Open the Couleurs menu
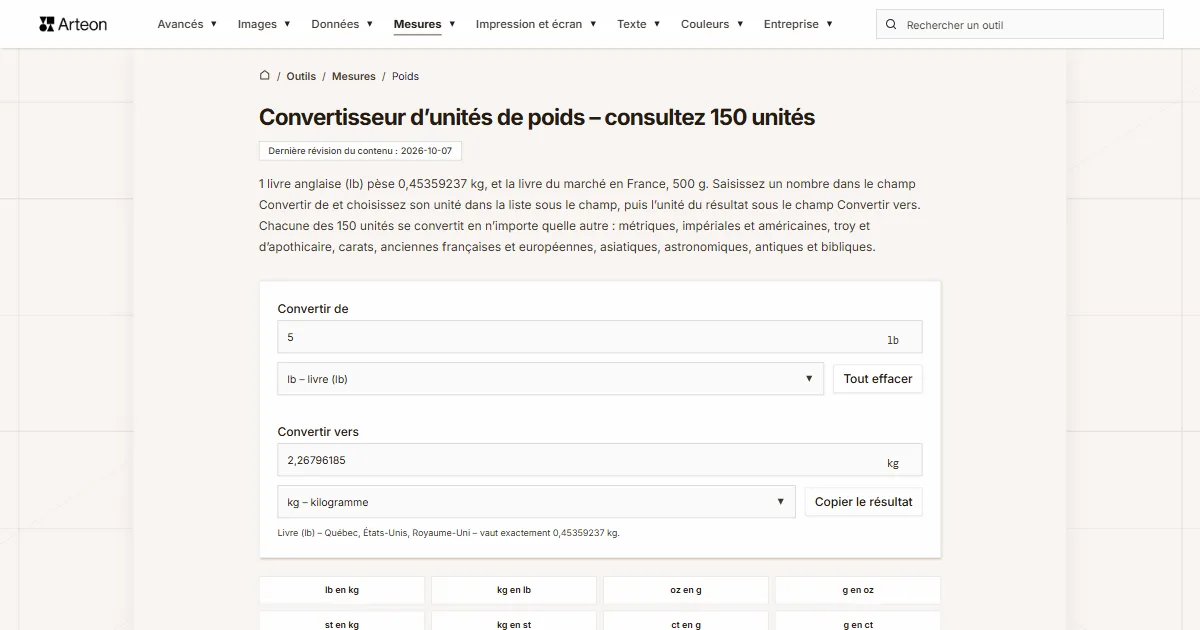This screenshot has height=630, width=1200. click(712, 24)
